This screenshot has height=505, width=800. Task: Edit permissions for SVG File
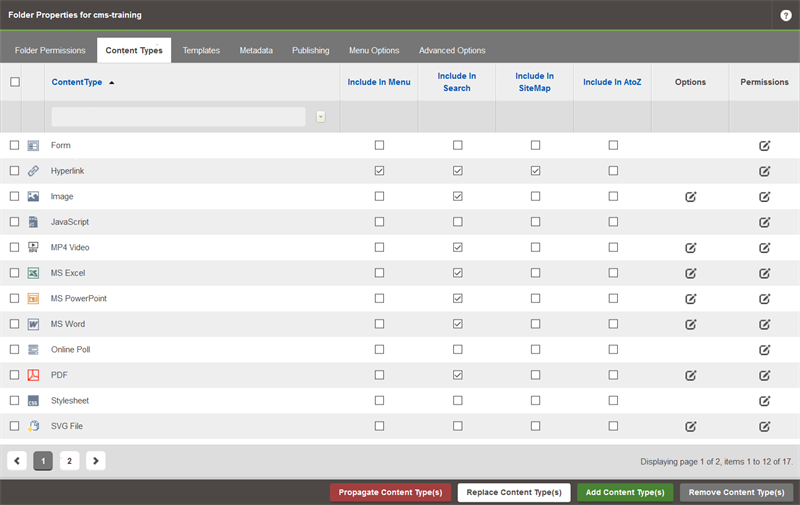click(764, 426)
